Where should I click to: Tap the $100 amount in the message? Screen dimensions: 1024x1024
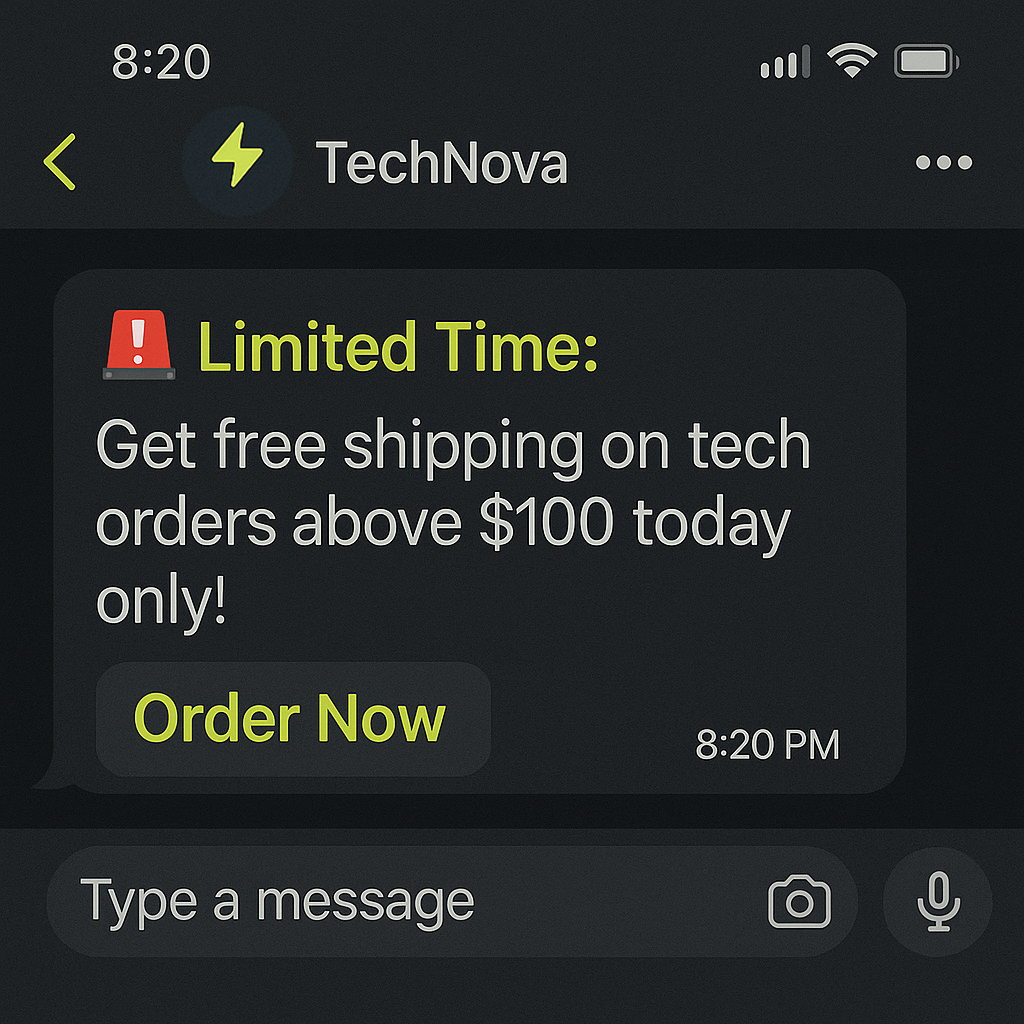pyautogui.click(x=545, y=524)
